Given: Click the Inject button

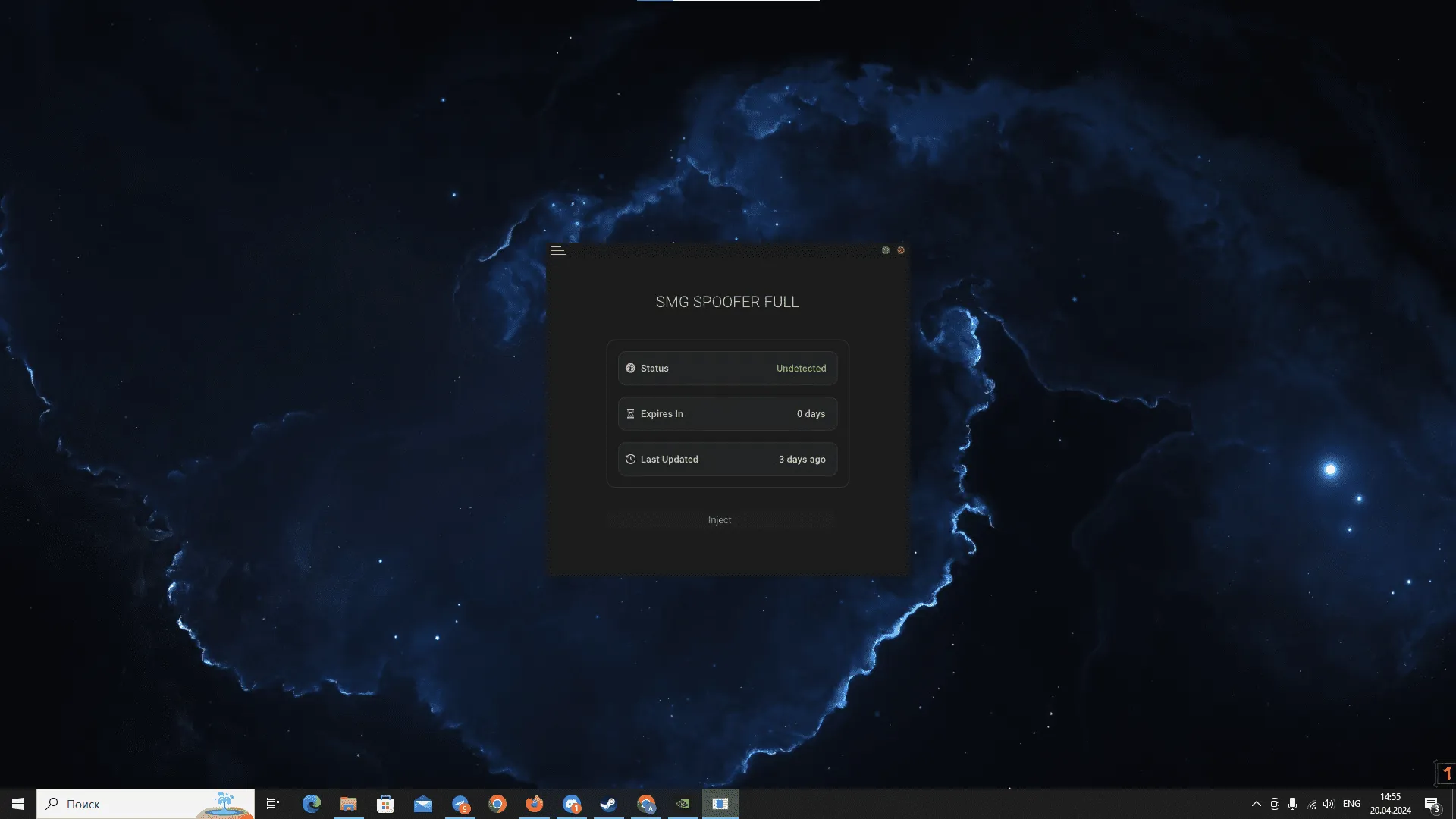Looking at the screenshot, I should pos(720,520).
